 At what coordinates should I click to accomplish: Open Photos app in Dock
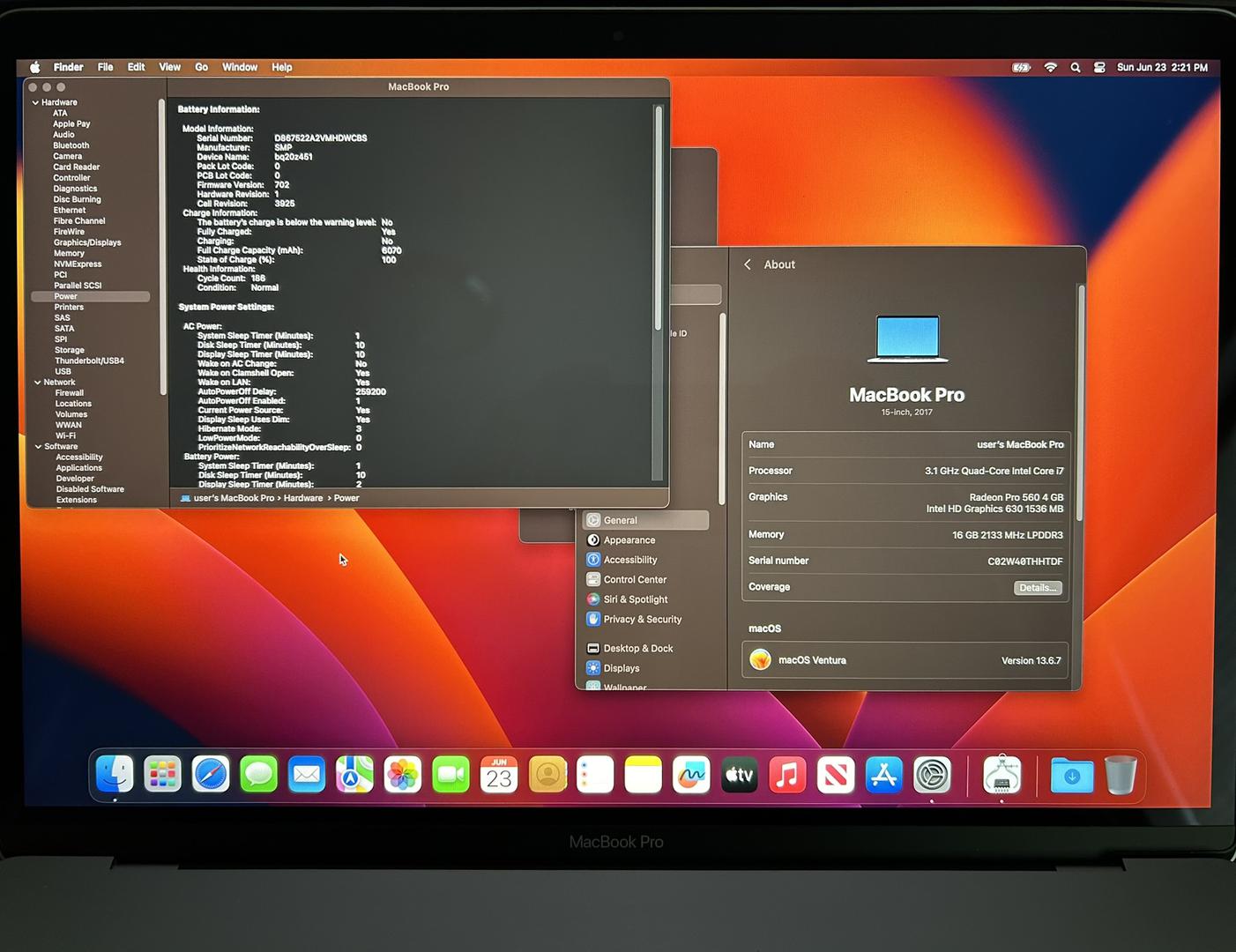(403, 774)
